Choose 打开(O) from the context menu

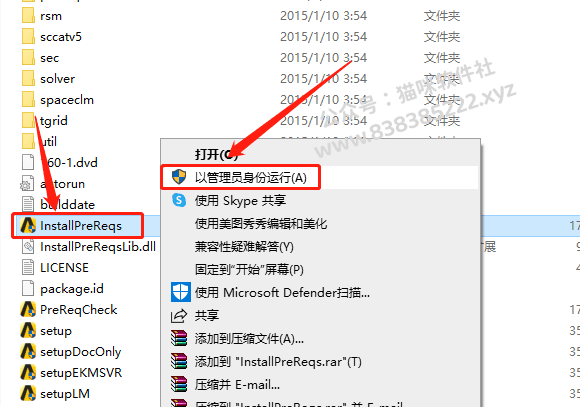tap(216, 154)
